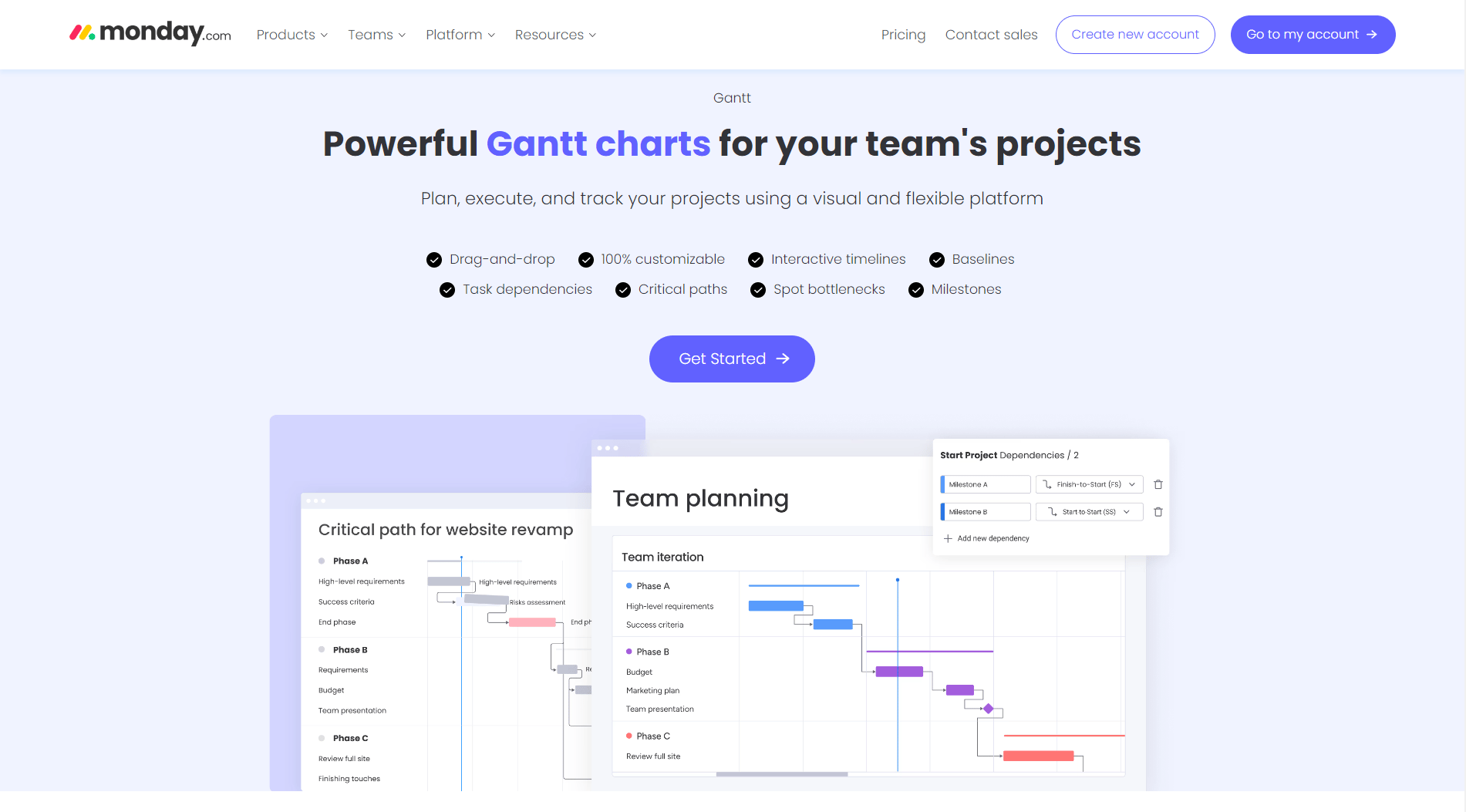Click the checkmark next to Baselines
Image resolution: width=1466 pixels, height=812 pixels.
[x=937, y=260]
